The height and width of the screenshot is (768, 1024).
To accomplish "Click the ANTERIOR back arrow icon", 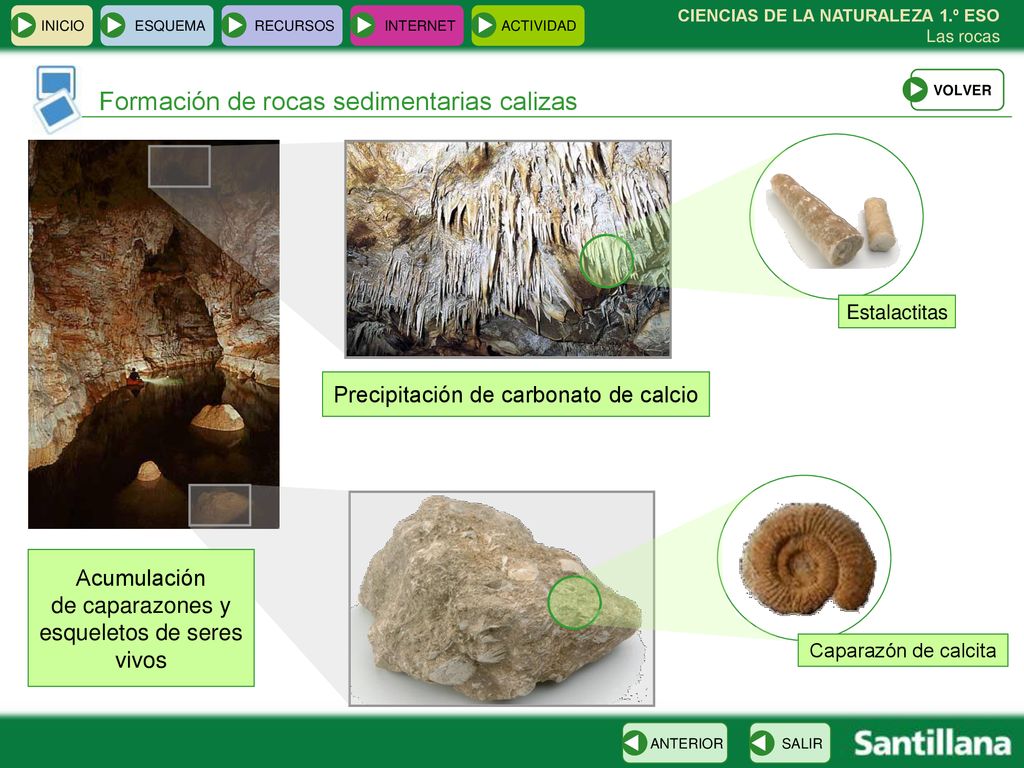I will pyautogui.click(x=635, y=743).
